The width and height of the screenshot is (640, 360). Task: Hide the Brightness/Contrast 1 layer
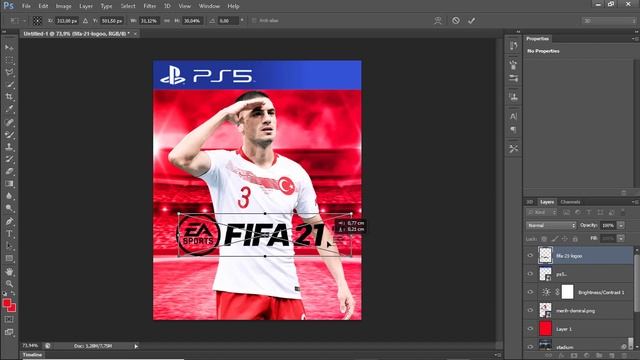[530, 292]
